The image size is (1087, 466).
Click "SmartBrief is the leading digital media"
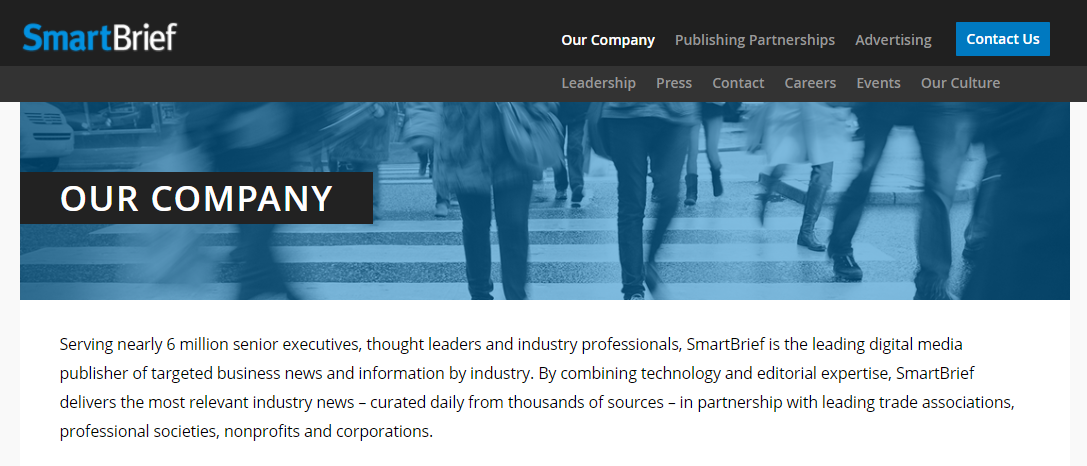tap(823, 345)
